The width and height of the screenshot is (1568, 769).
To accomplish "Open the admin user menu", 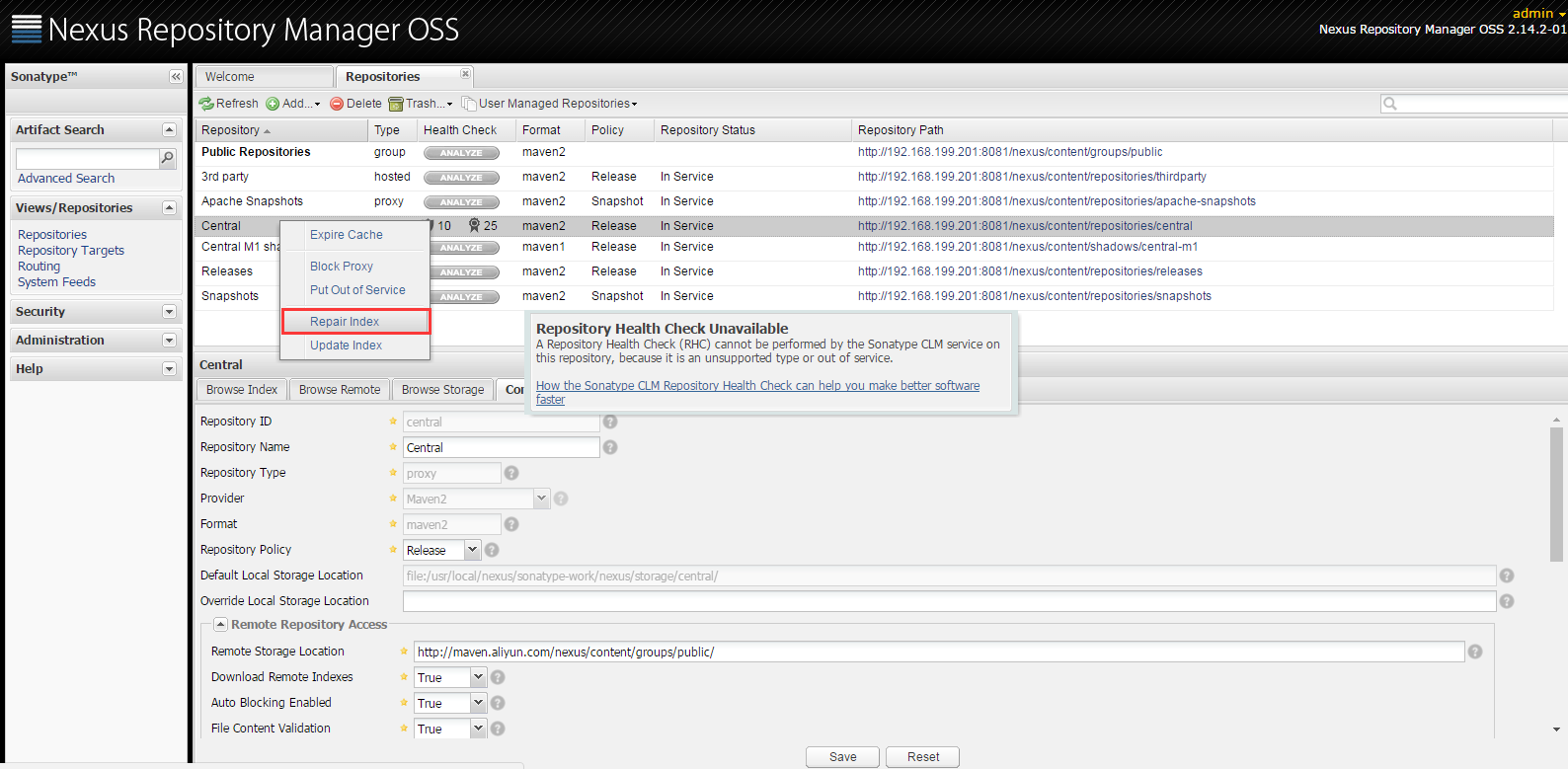I will click(1538, 13).
